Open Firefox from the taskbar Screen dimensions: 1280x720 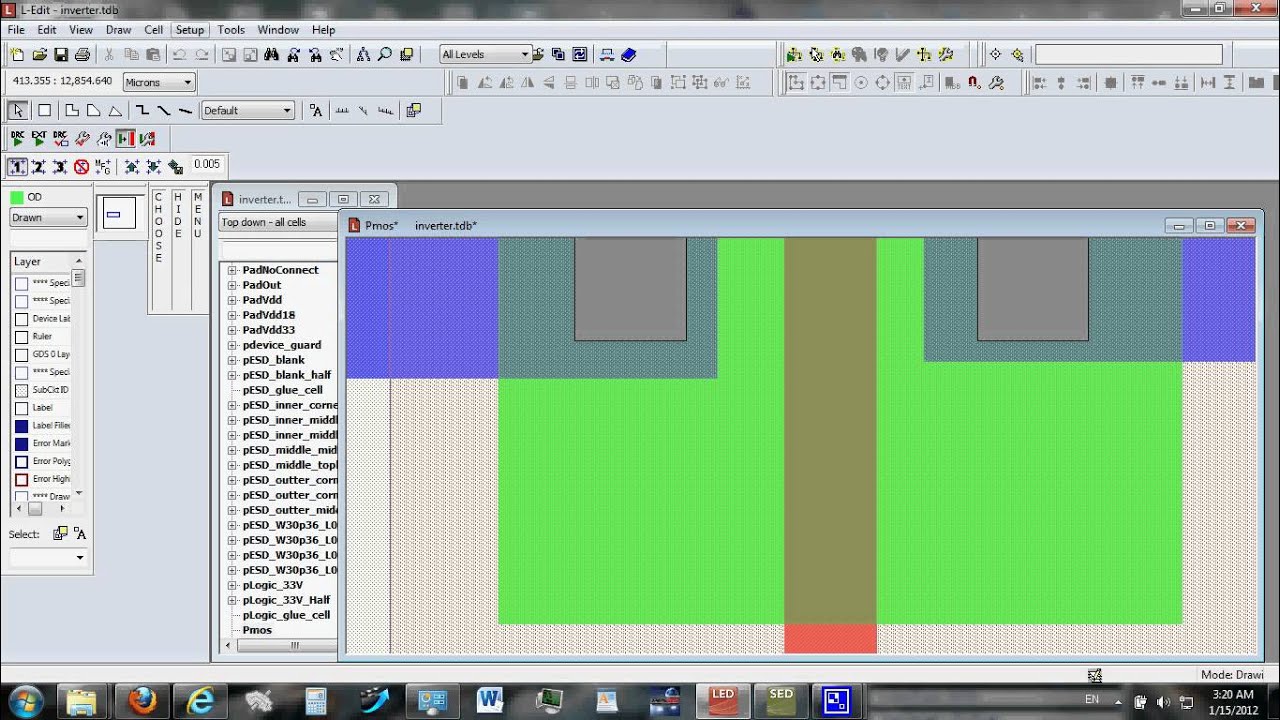coord(143,700)
